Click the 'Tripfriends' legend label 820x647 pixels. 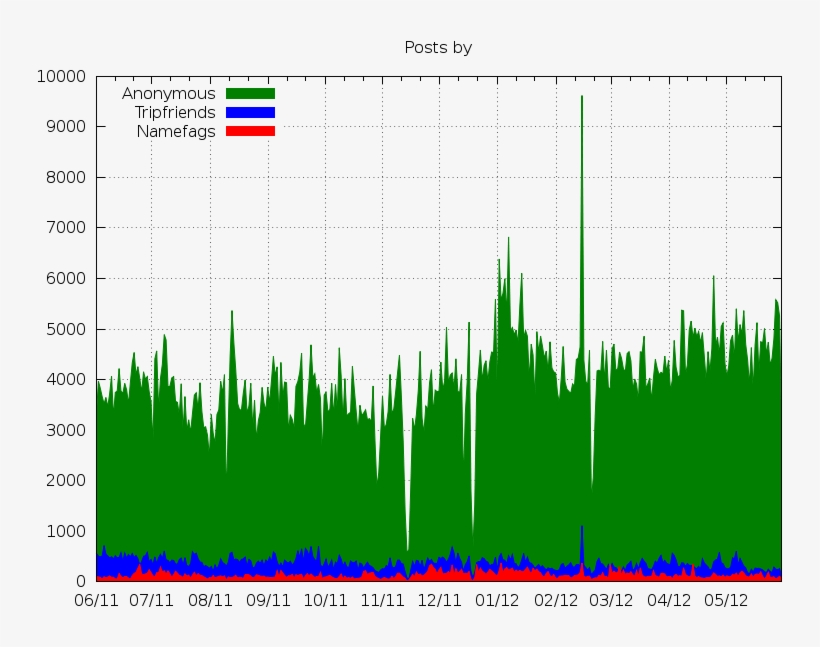click(x=175, y=112)
